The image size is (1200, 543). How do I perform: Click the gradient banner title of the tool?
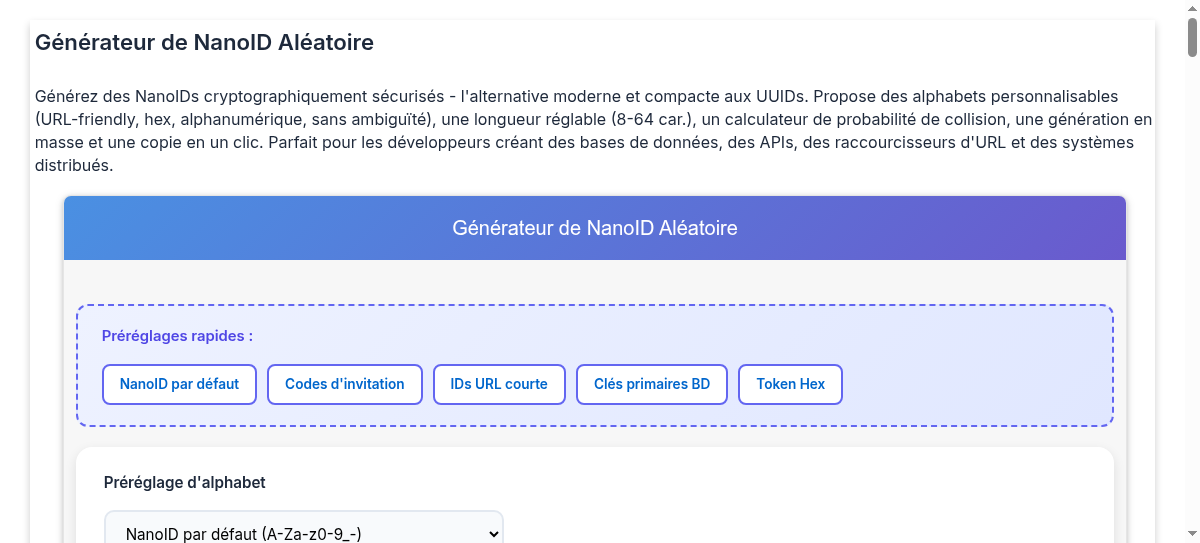pos(595,228)
